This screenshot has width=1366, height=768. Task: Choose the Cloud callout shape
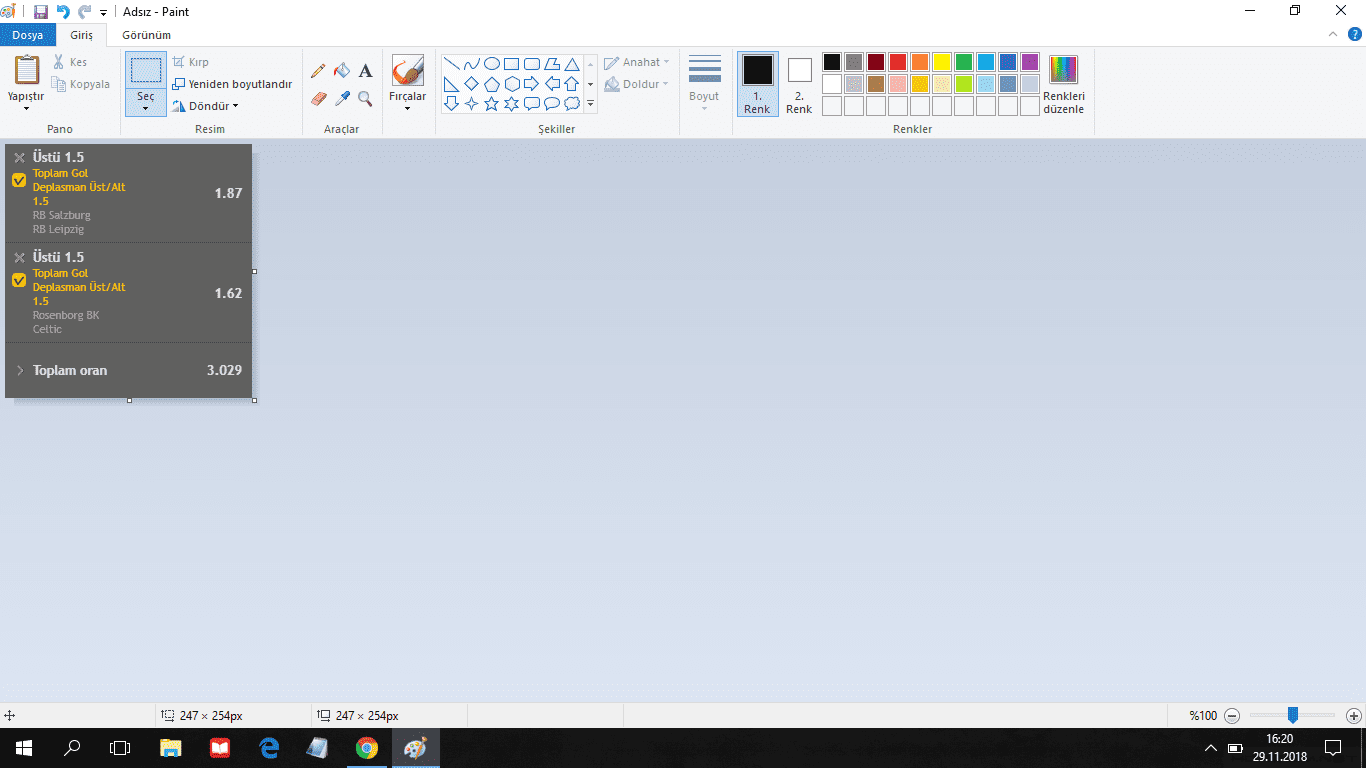tap(572, 103)
